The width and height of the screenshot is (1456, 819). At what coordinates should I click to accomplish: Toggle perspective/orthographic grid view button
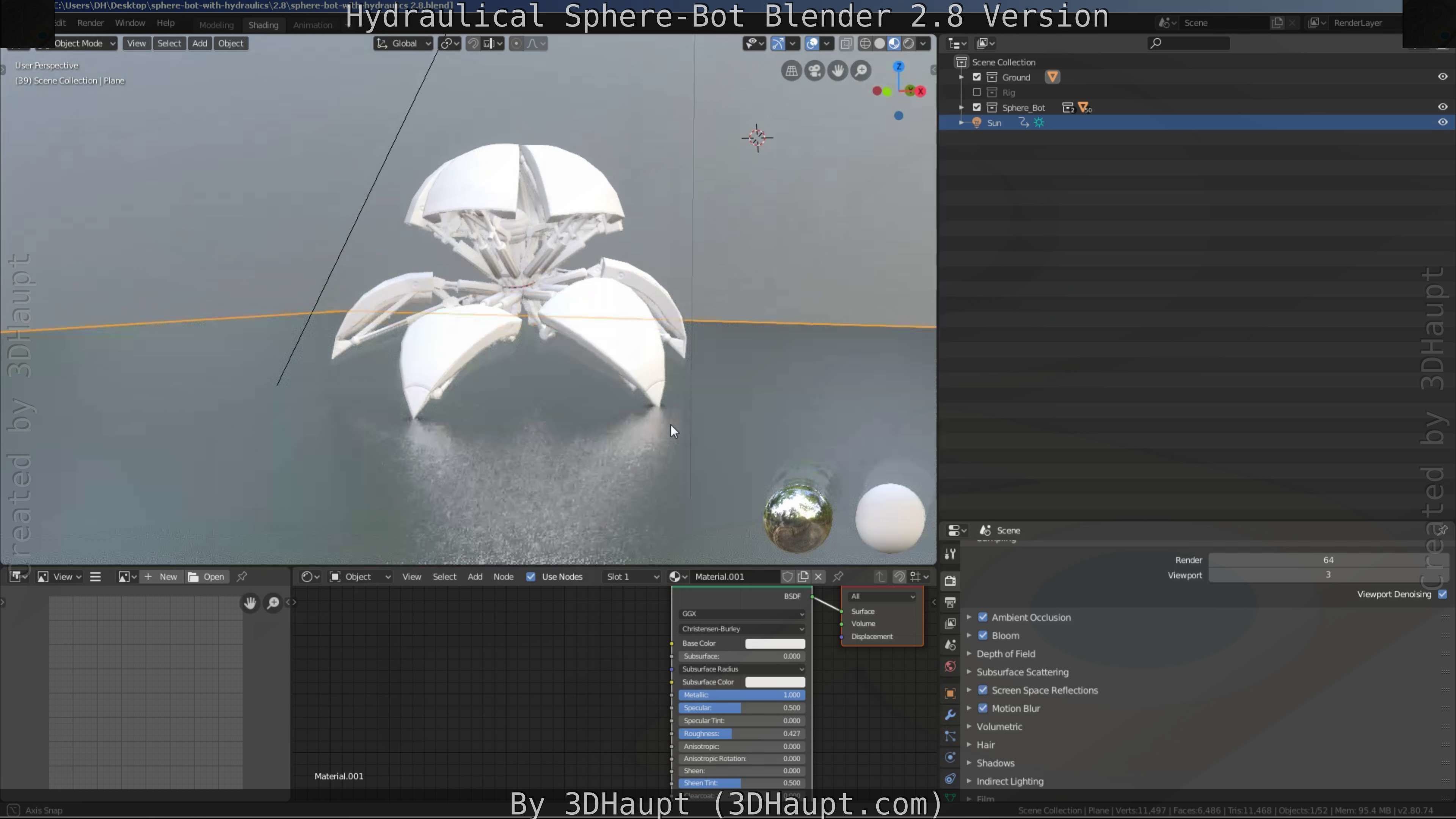coord(791,71)
